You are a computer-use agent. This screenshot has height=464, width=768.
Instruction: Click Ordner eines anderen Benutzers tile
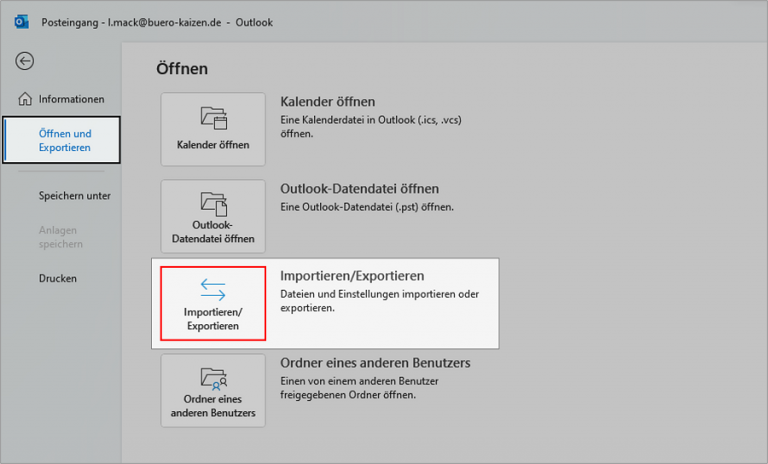tap(213, 391)
